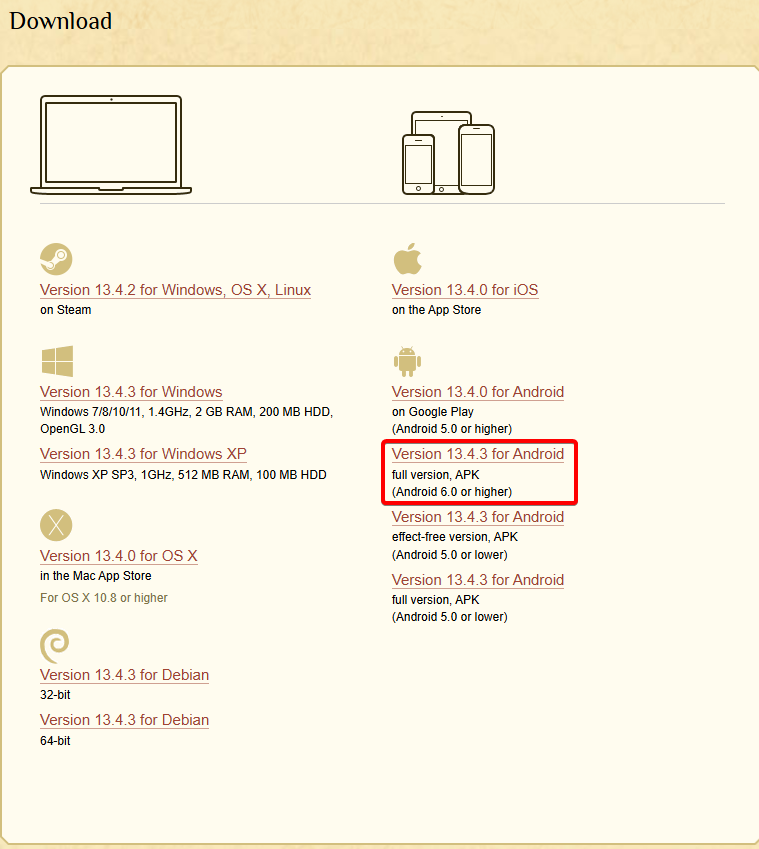Open Version 13.4.2 for Windows, OS X, Linux link
Screen dimensions: 759x849
tap(175, 290)
